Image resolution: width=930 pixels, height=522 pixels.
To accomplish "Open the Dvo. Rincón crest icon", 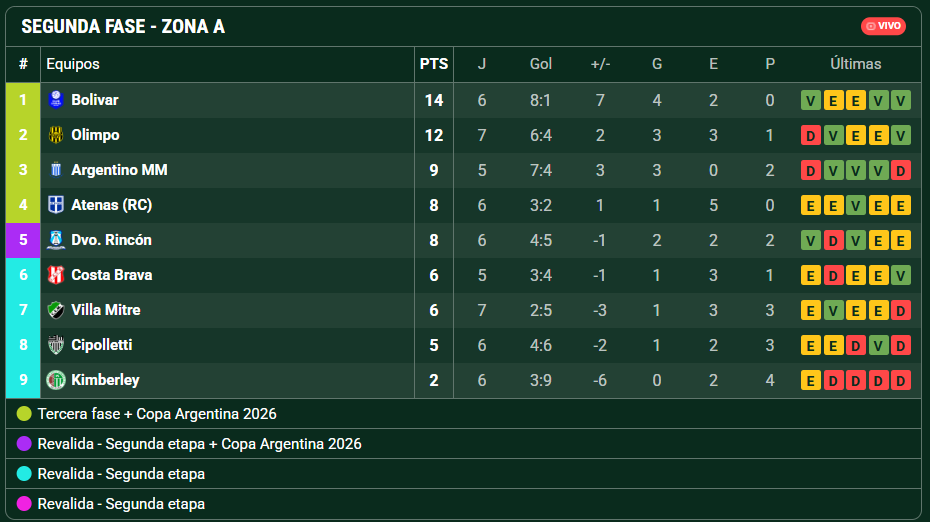I will (x=56, y=240).
